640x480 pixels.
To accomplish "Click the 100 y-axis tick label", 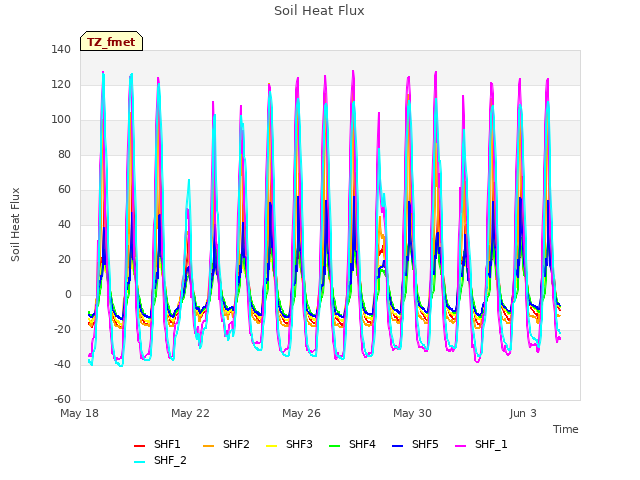I will [61, 120].
